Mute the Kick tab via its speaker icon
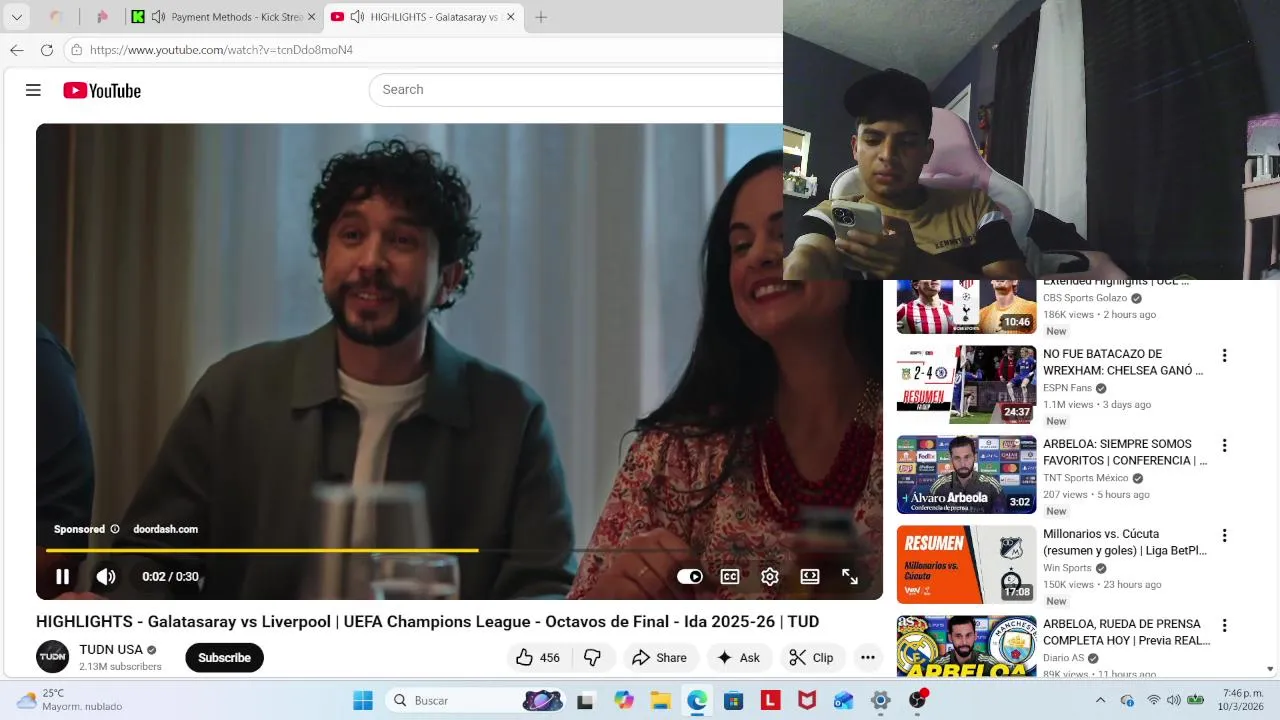 pyautogui.click(x=158, y=17)
